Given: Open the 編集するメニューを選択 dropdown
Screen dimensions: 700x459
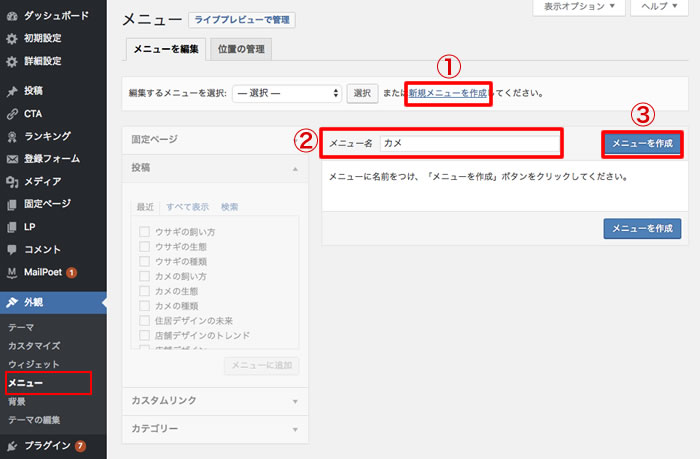Looking at the screenshot, I should (x=286, y=94).
